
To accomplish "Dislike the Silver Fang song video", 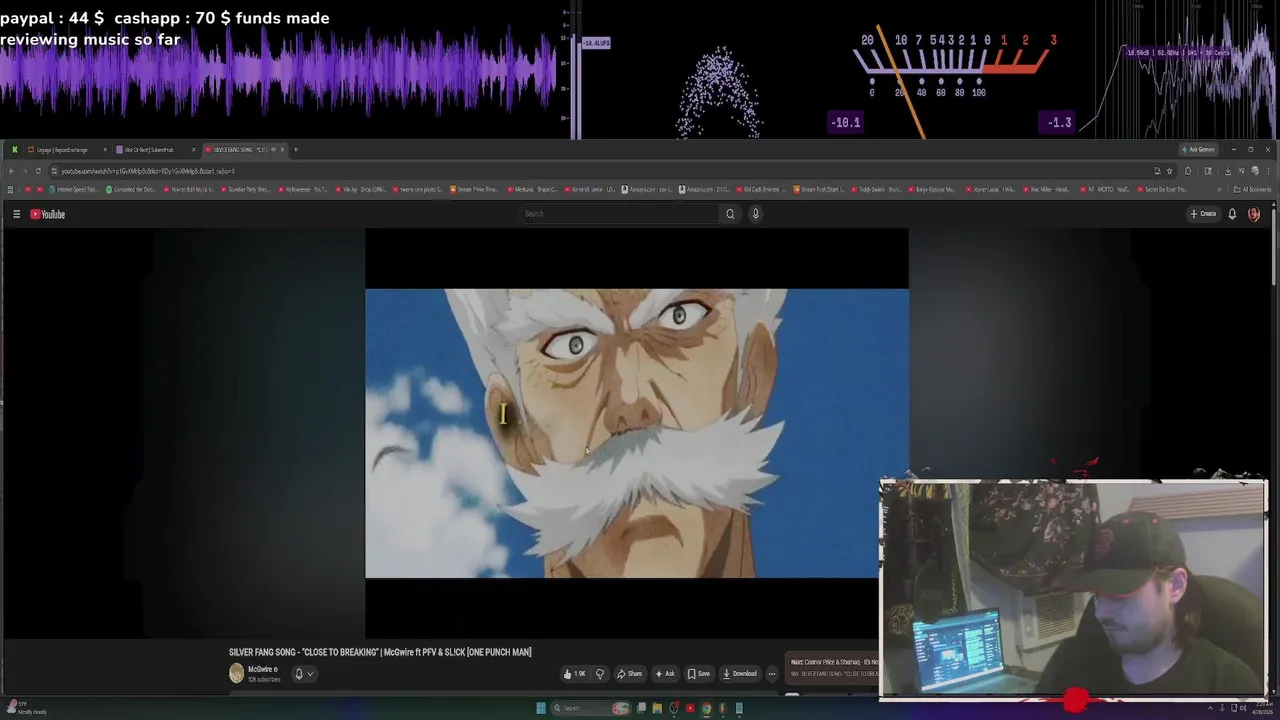I will pyautogui.click(x=600, y=674).
